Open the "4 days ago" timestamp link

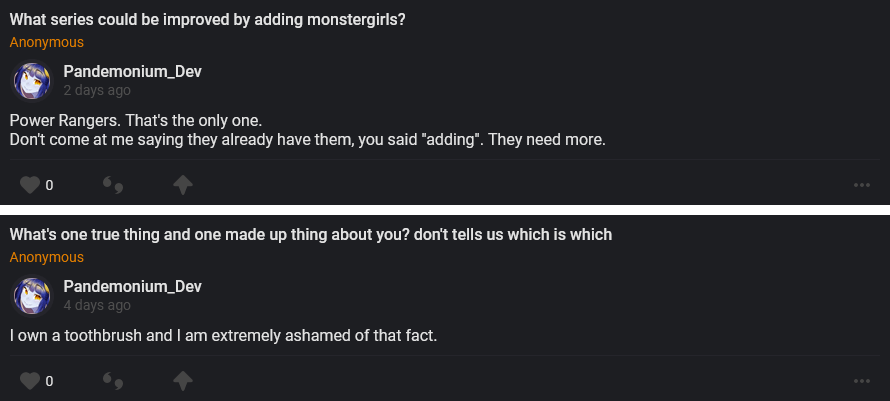point(97,305)
